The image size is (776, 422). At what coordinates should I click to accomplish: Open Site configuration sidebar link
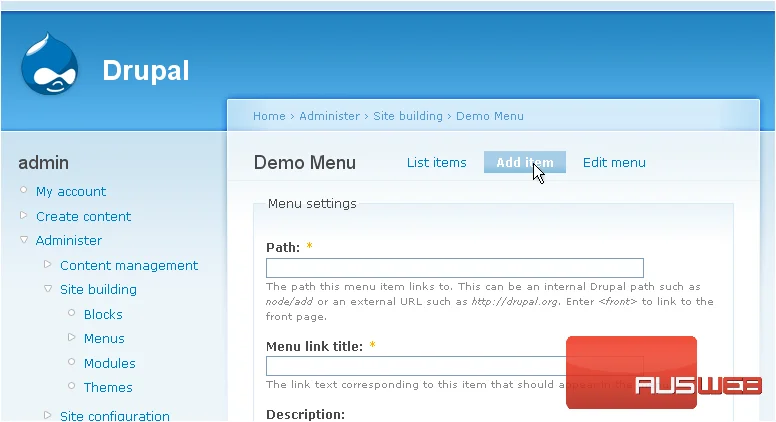click(x=115, y=416)
